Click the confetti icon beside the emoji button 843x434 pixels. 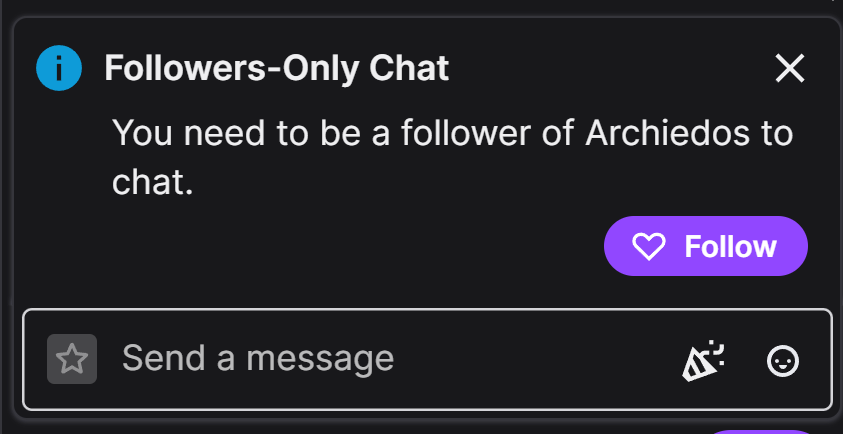(704, 360)
